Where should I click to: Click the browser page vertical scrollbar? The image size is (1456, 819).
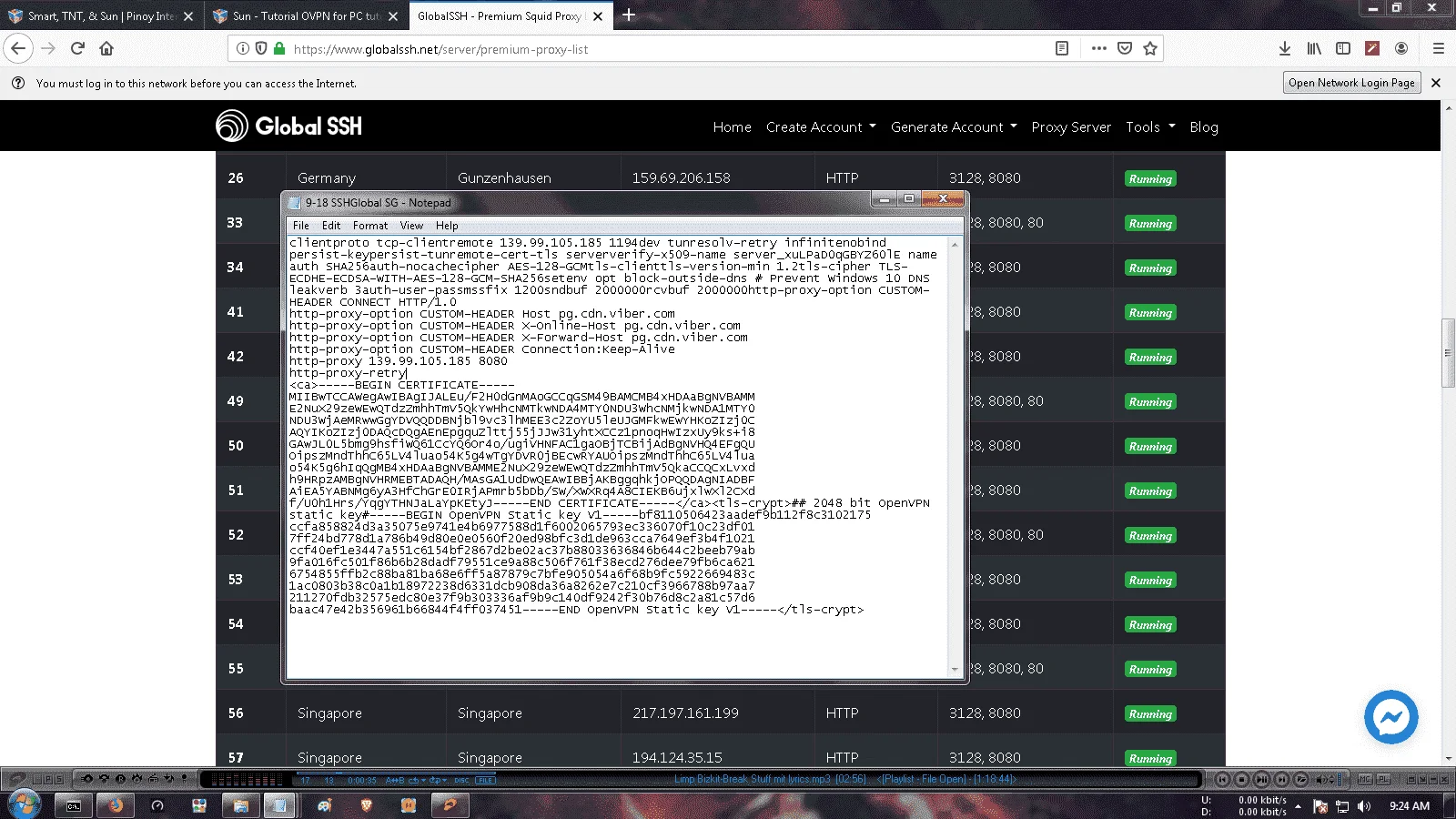tap(1448, 433)
